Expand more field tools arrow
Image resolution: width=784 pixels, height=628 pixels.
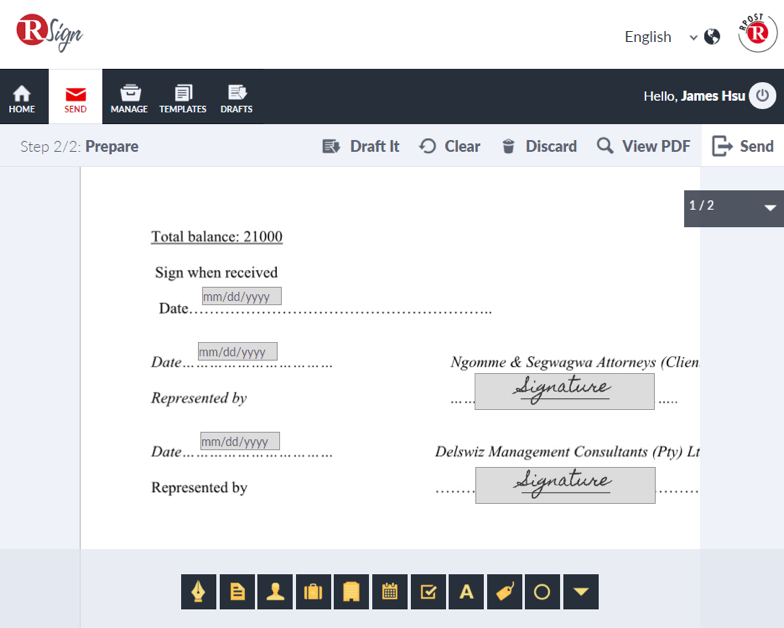click(580, 592)
